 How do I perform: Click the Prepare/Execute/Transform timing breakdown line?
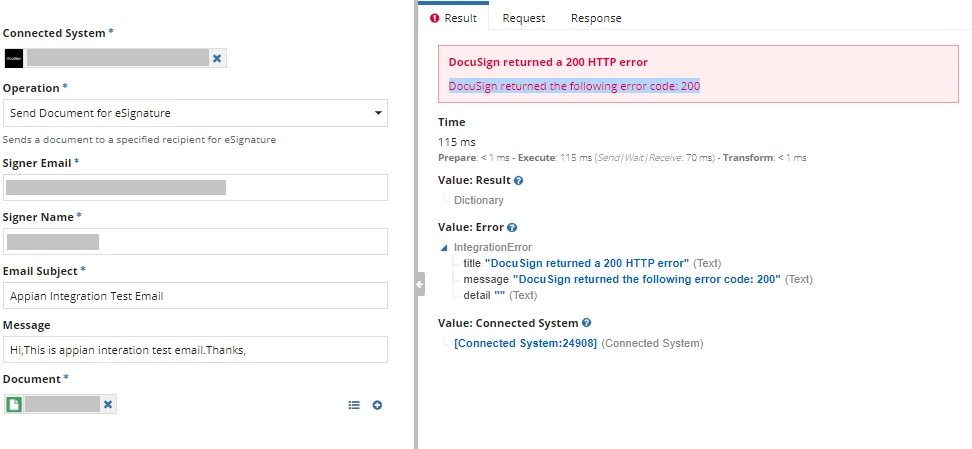[622, 158]
